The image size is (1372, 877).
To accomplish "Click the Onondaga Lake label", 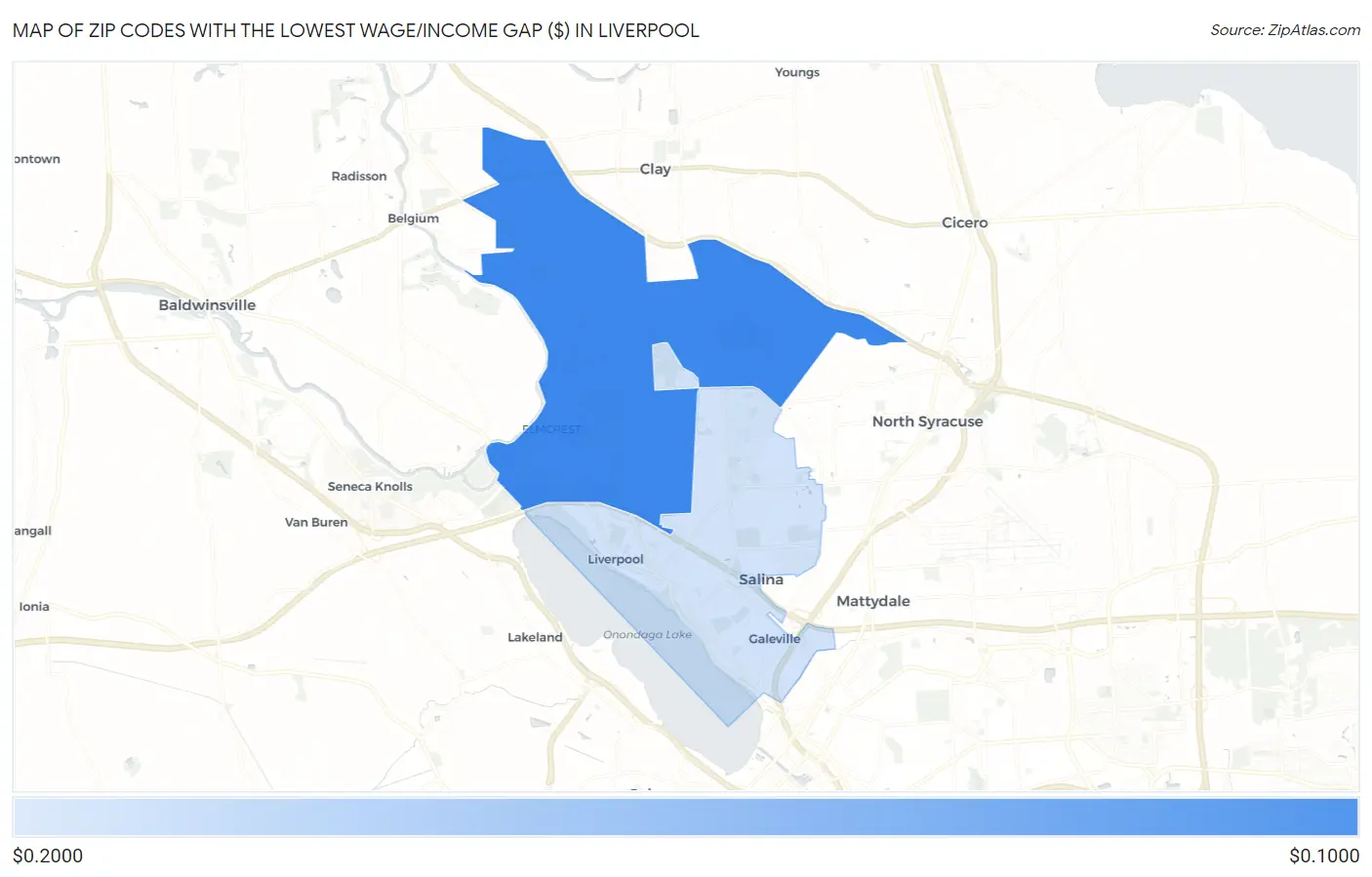I will (647, 634).
